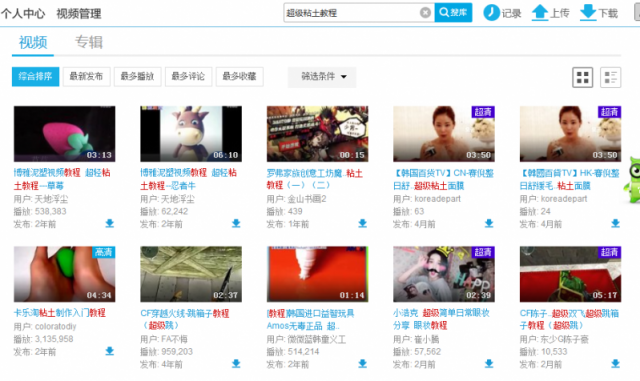This screenshot has height=381, width=640.
Task: Open title link 卡乐淘粘土制作入门教程
Action: (60, 313)
